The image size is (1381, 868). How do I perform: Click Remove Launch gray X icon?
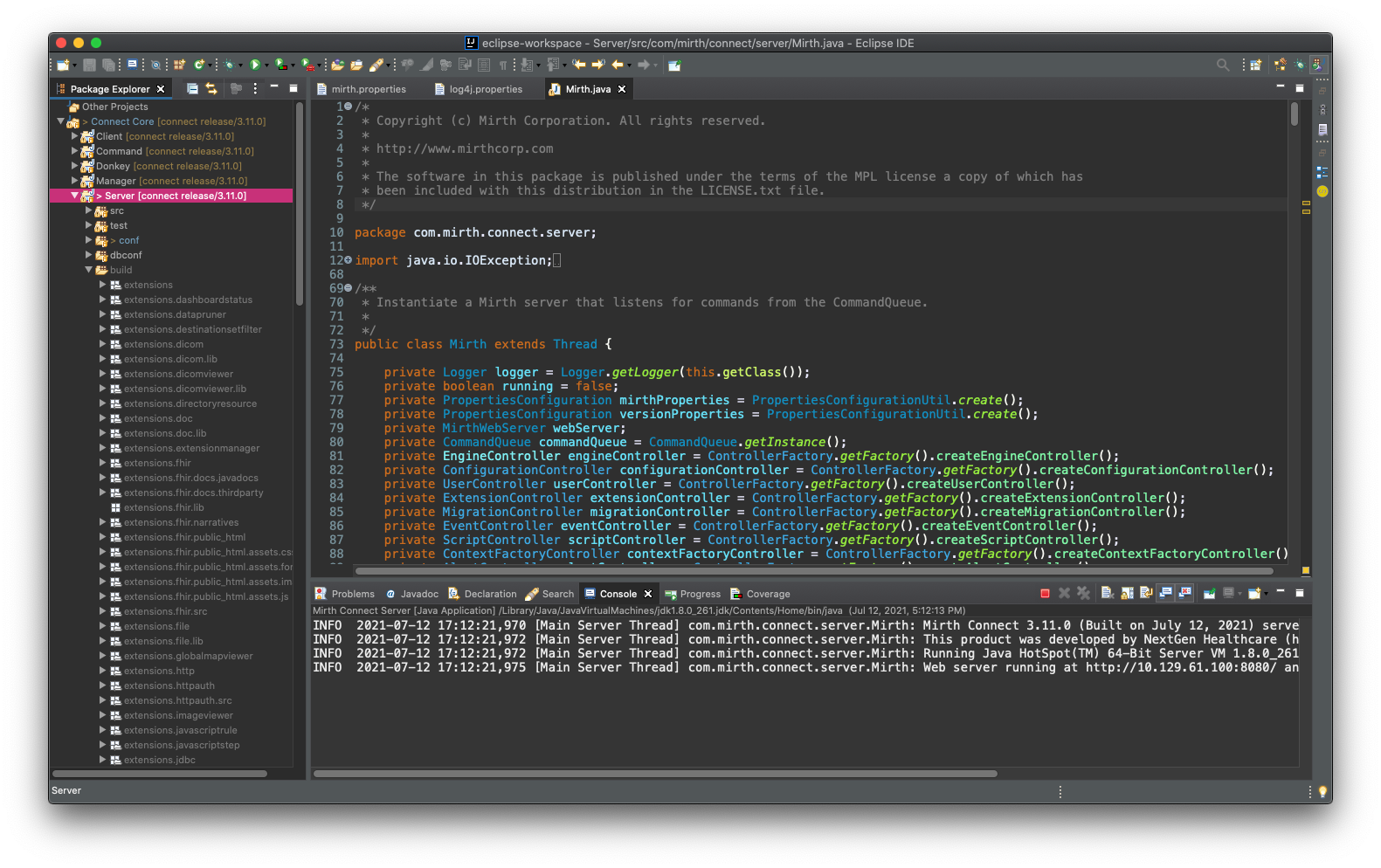point(1064,593)
